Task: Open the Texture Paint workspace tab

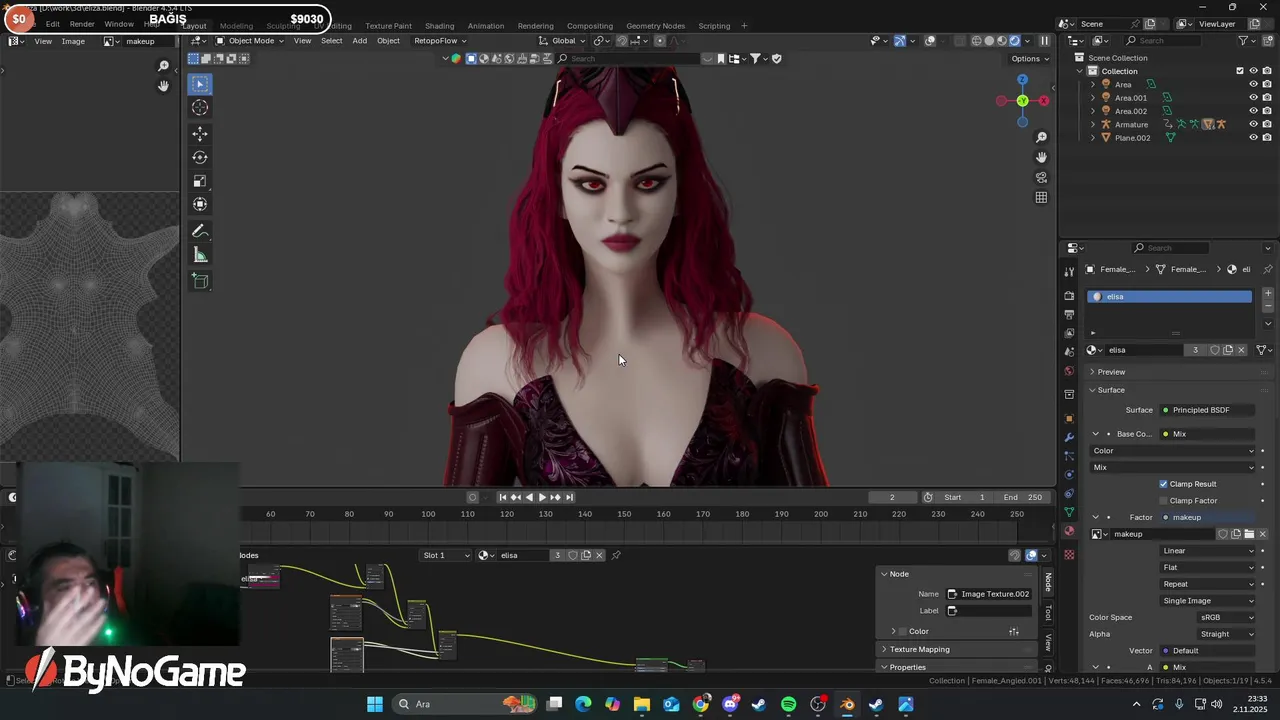Action: pos(388,26)
